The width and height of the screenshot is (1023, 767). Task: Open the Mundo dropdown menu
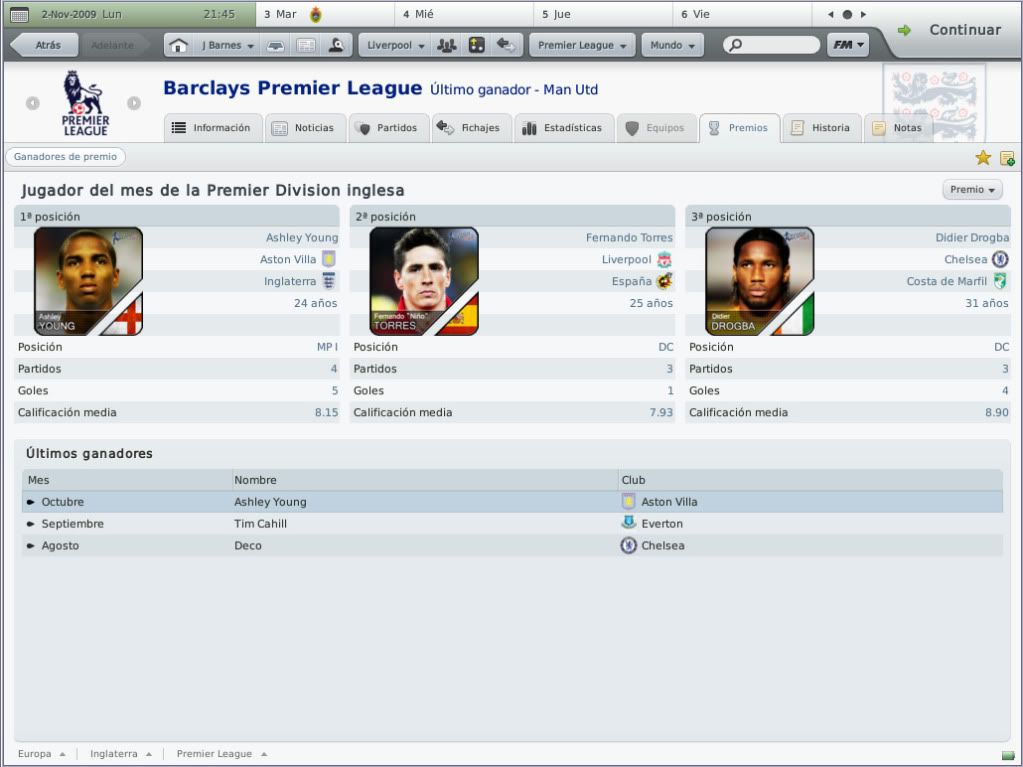673,45
